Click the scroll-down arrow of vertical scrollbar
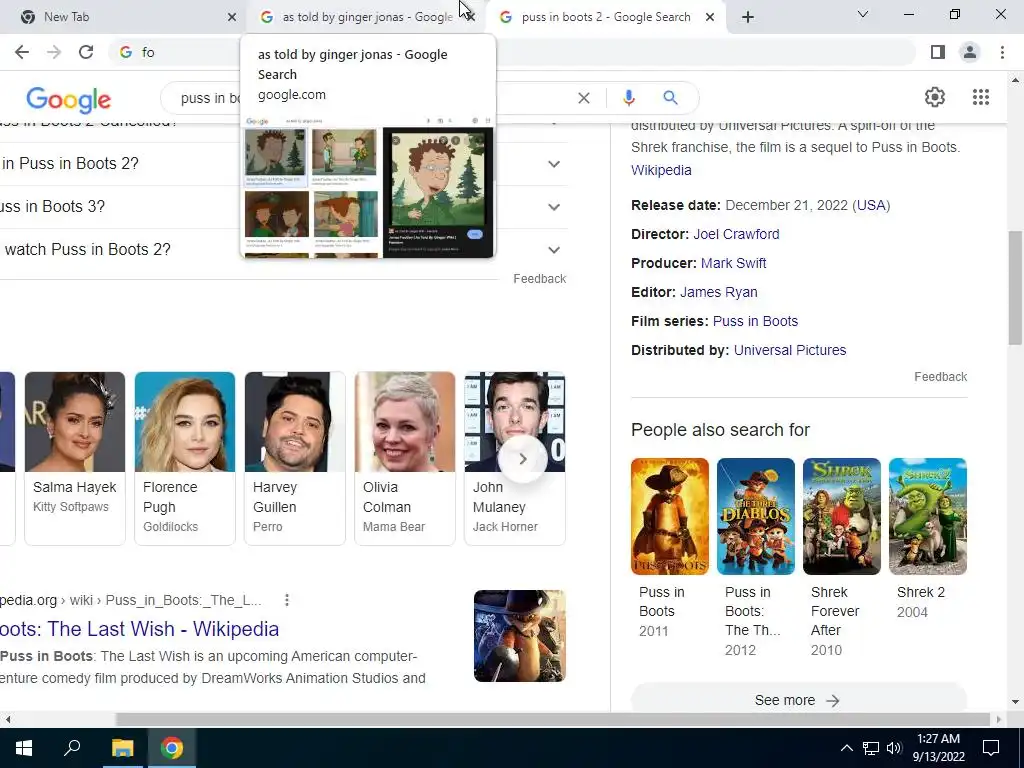The height and width of the screenshot is (768, 1024). point(1015,702)
